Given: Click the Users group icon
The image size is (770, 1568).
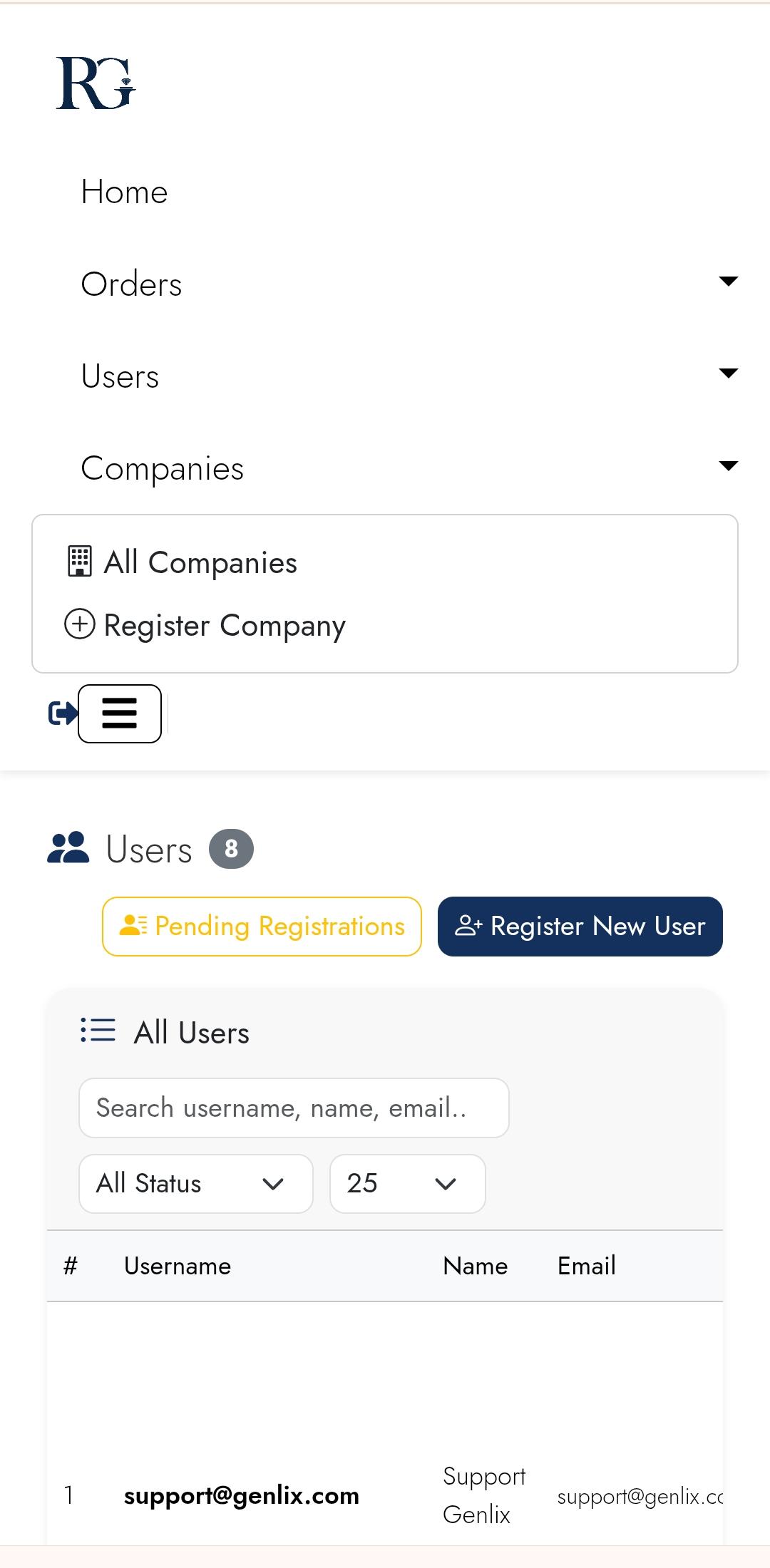Looking at the screenshot, I should [x=68, y=849].
